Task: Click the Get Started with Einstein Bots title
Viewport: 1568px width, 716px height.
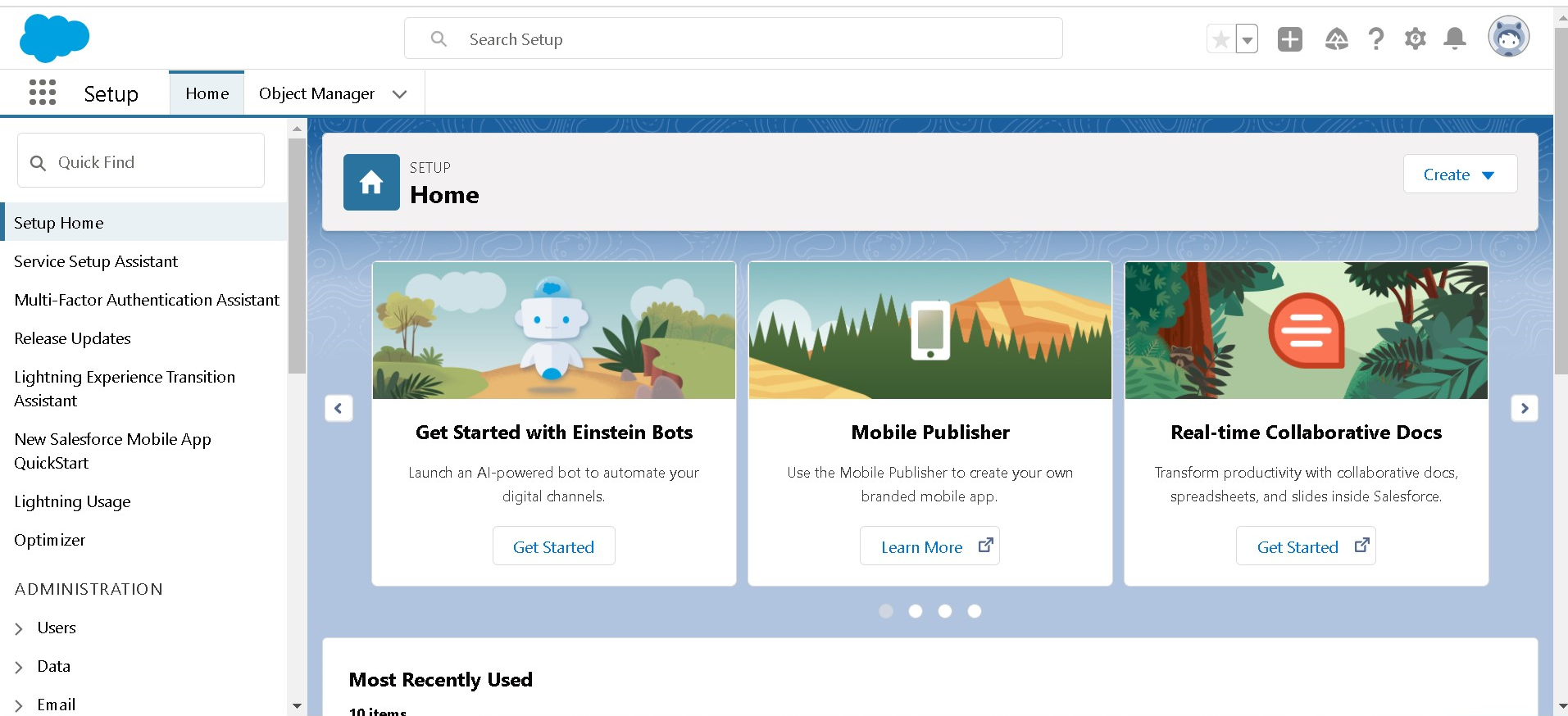Action: [x=554, y=433]
